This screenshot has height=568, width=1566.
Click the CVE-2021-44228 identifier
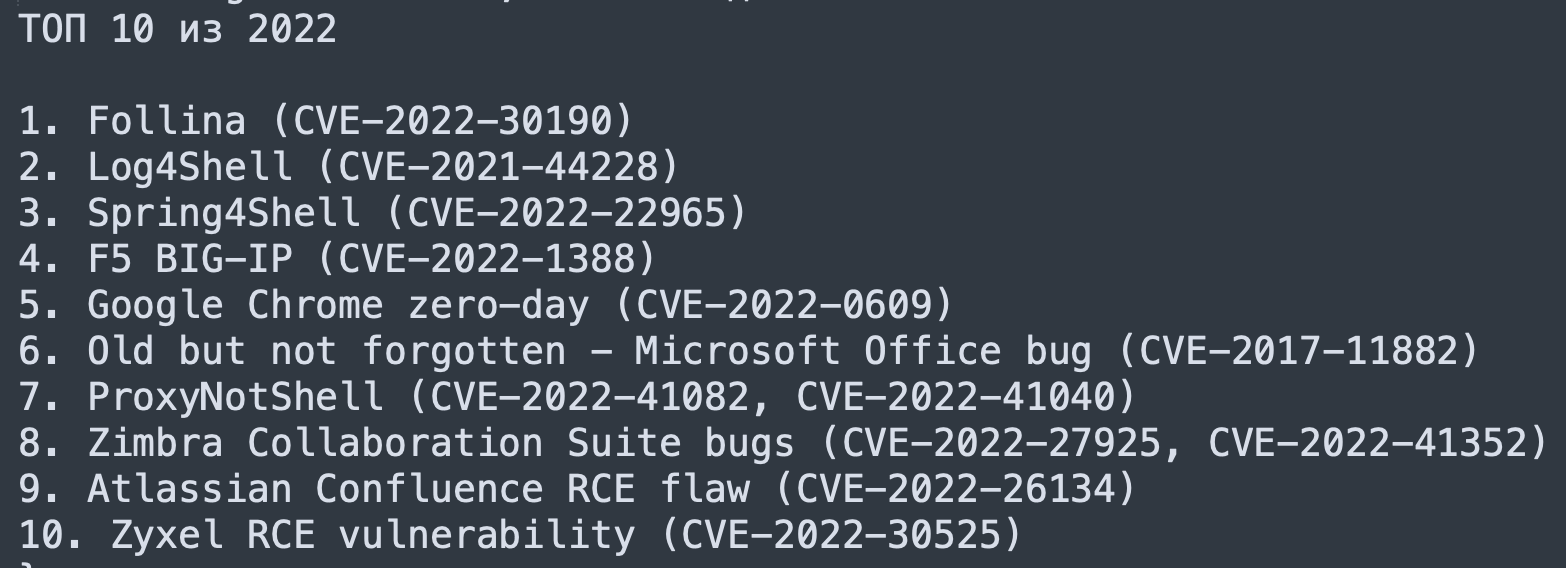[x=497, y=167]
